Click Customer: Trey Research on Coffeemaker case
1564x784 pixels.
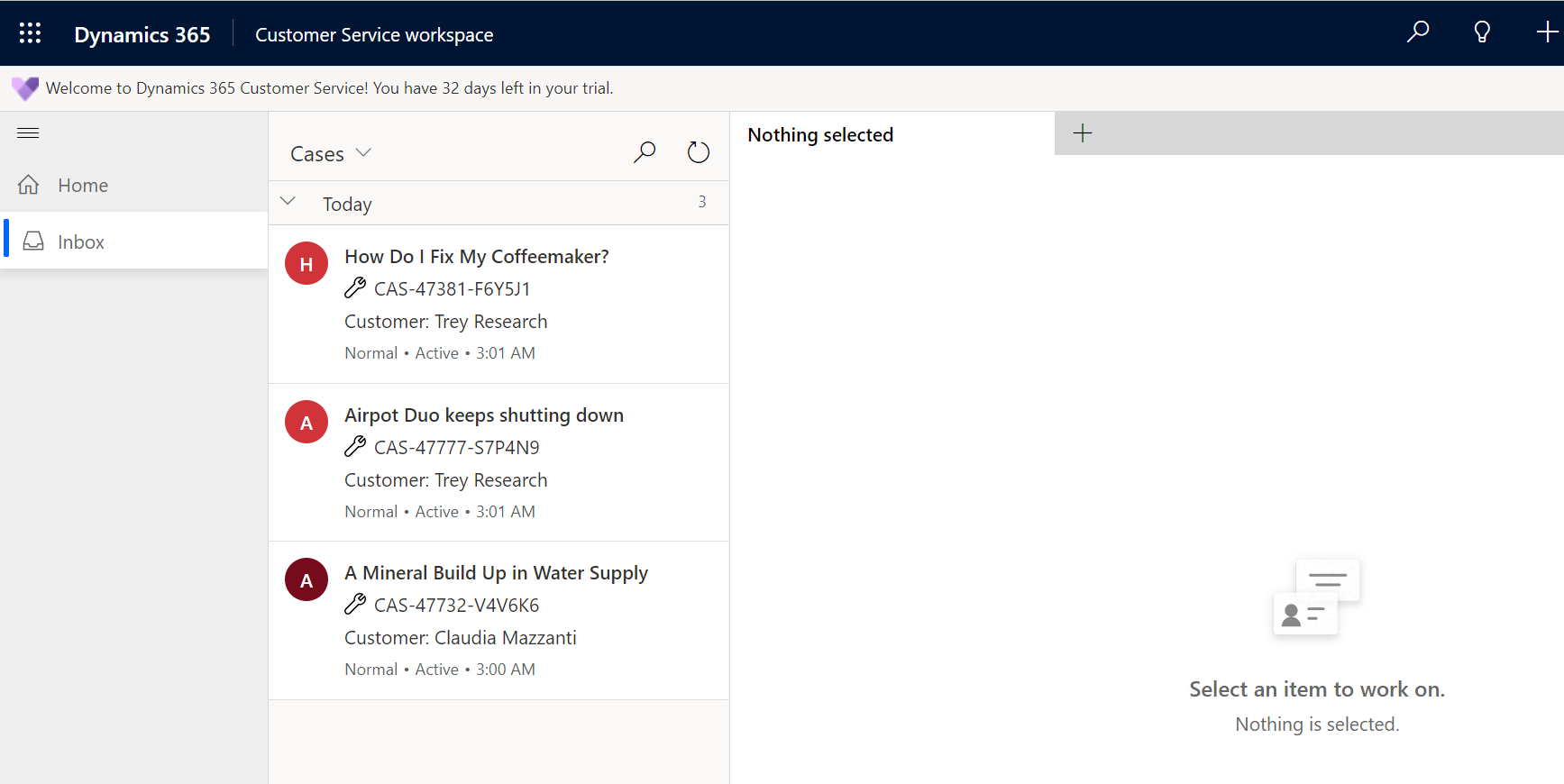tap(446, 322)
